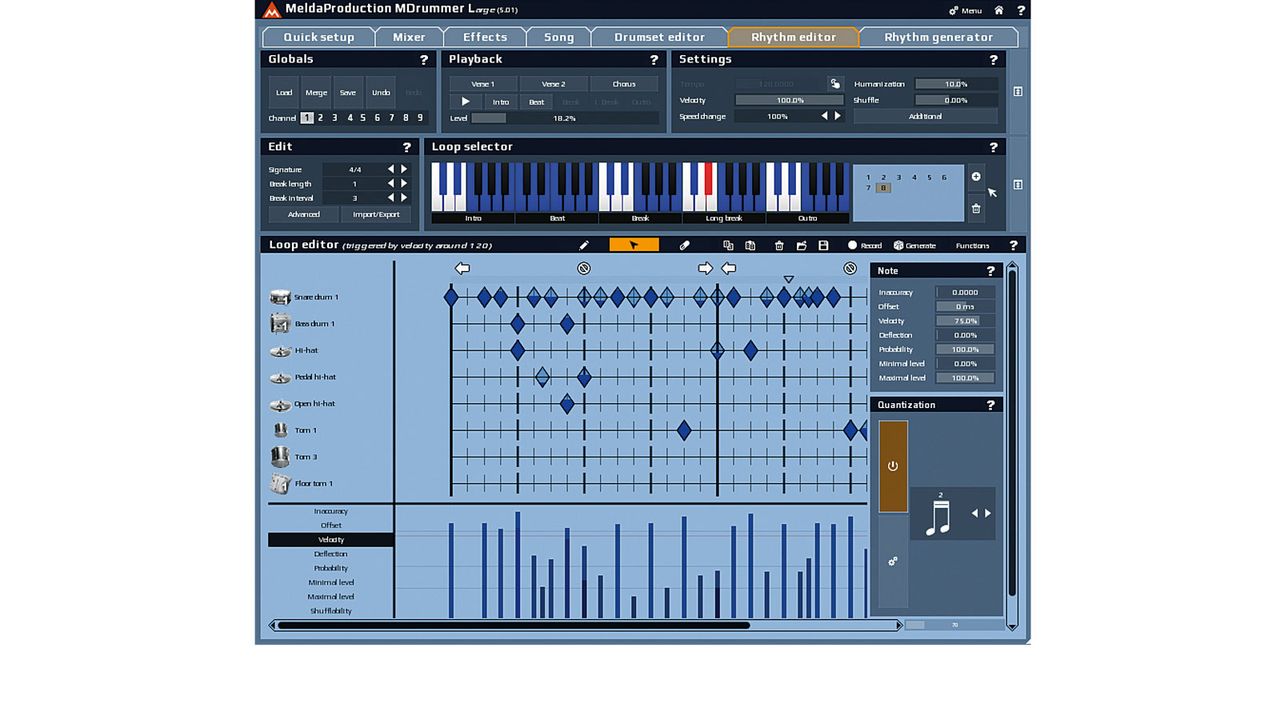This screenshot has height=720, width=1280.
Task: Select channel 5
Action: 363,118
